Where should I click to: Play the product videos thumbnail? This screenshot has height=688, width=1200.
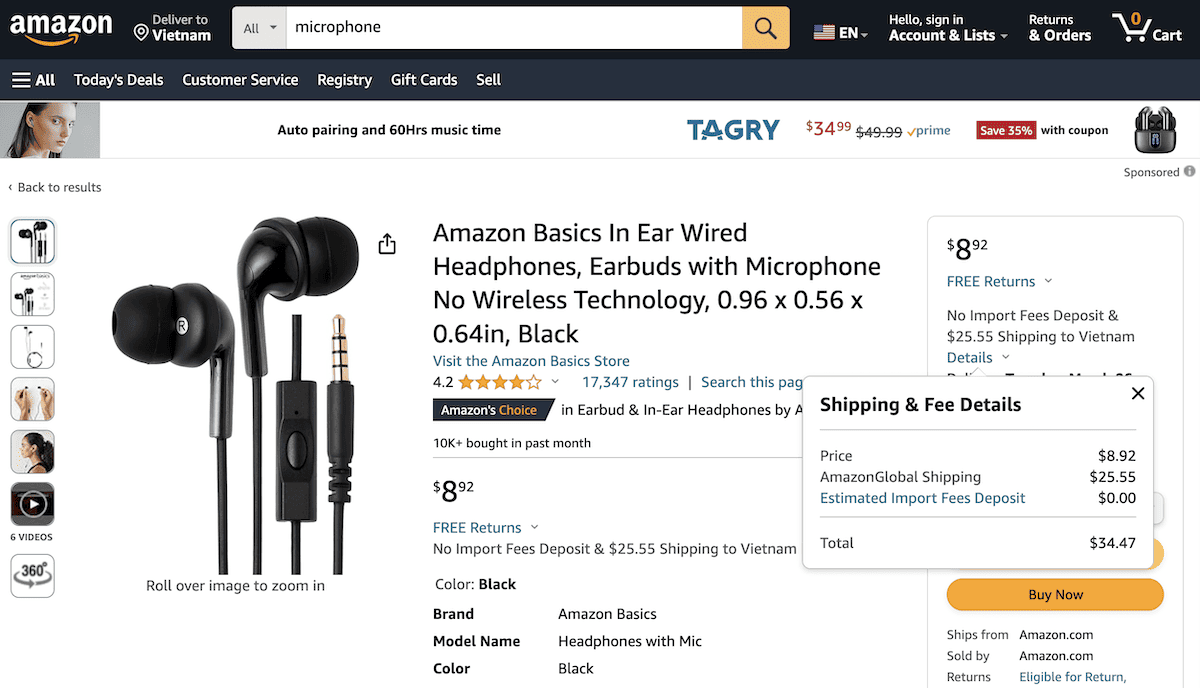(32, 504)
